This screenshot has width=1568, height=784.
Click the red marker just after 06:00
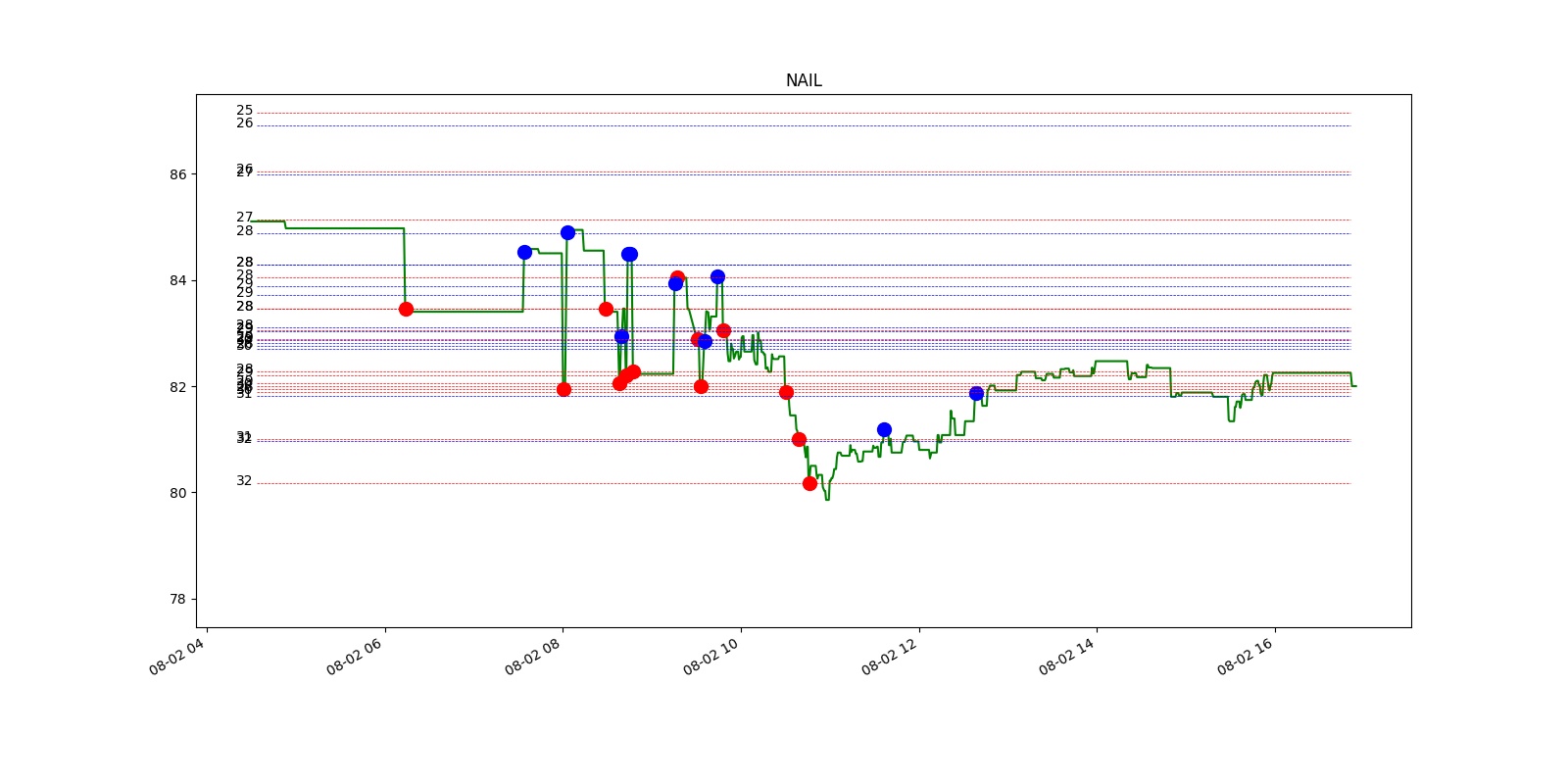coord(406,309)
